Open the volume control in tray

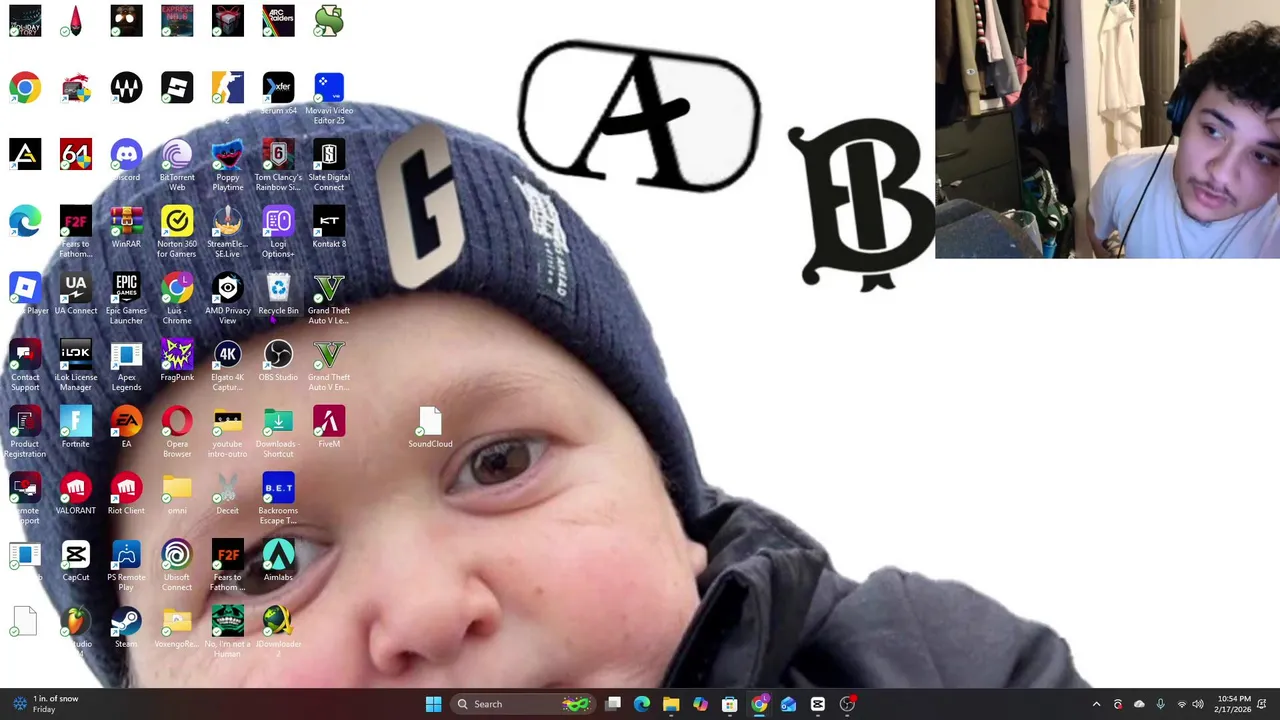click(1198, 704)
